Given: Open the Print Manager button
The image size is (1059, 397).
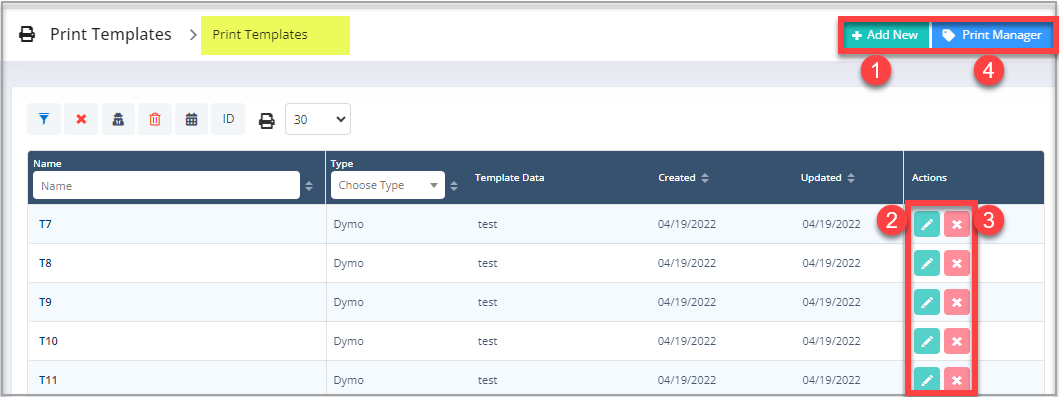Looking at the screenshot, I should click(992, 35).
